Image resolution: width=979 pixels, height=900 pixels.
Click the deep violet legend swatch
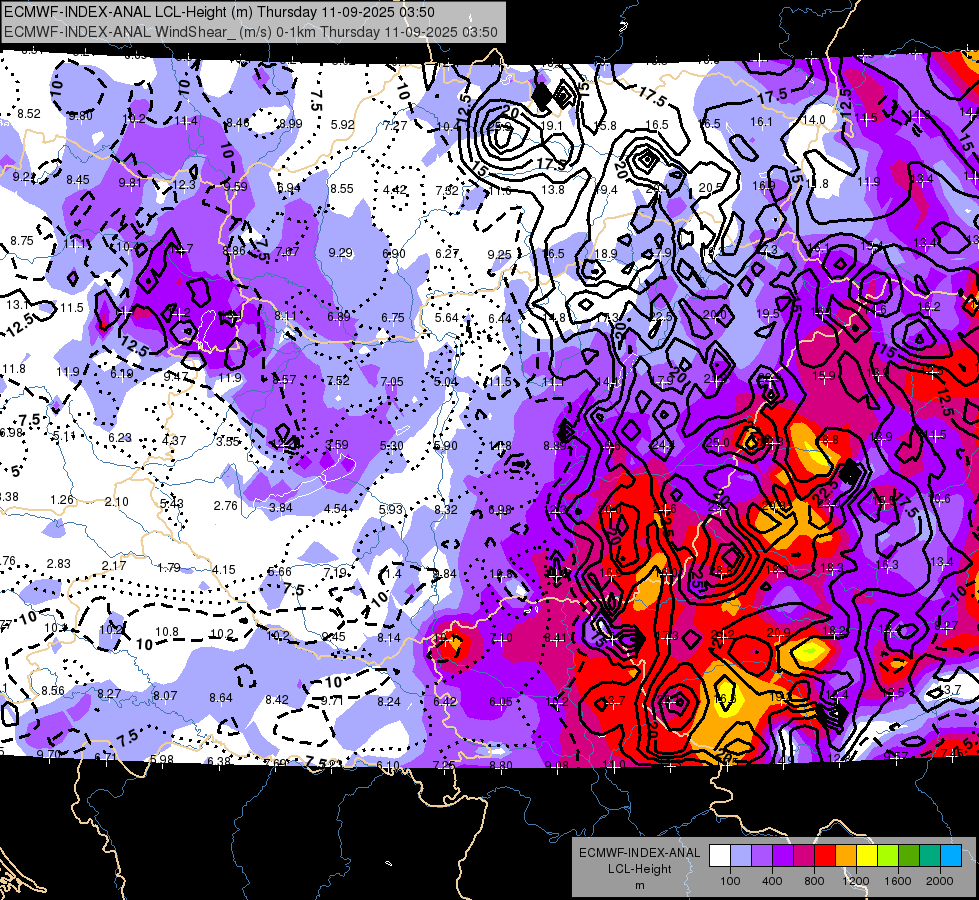[x=783, y=856]
